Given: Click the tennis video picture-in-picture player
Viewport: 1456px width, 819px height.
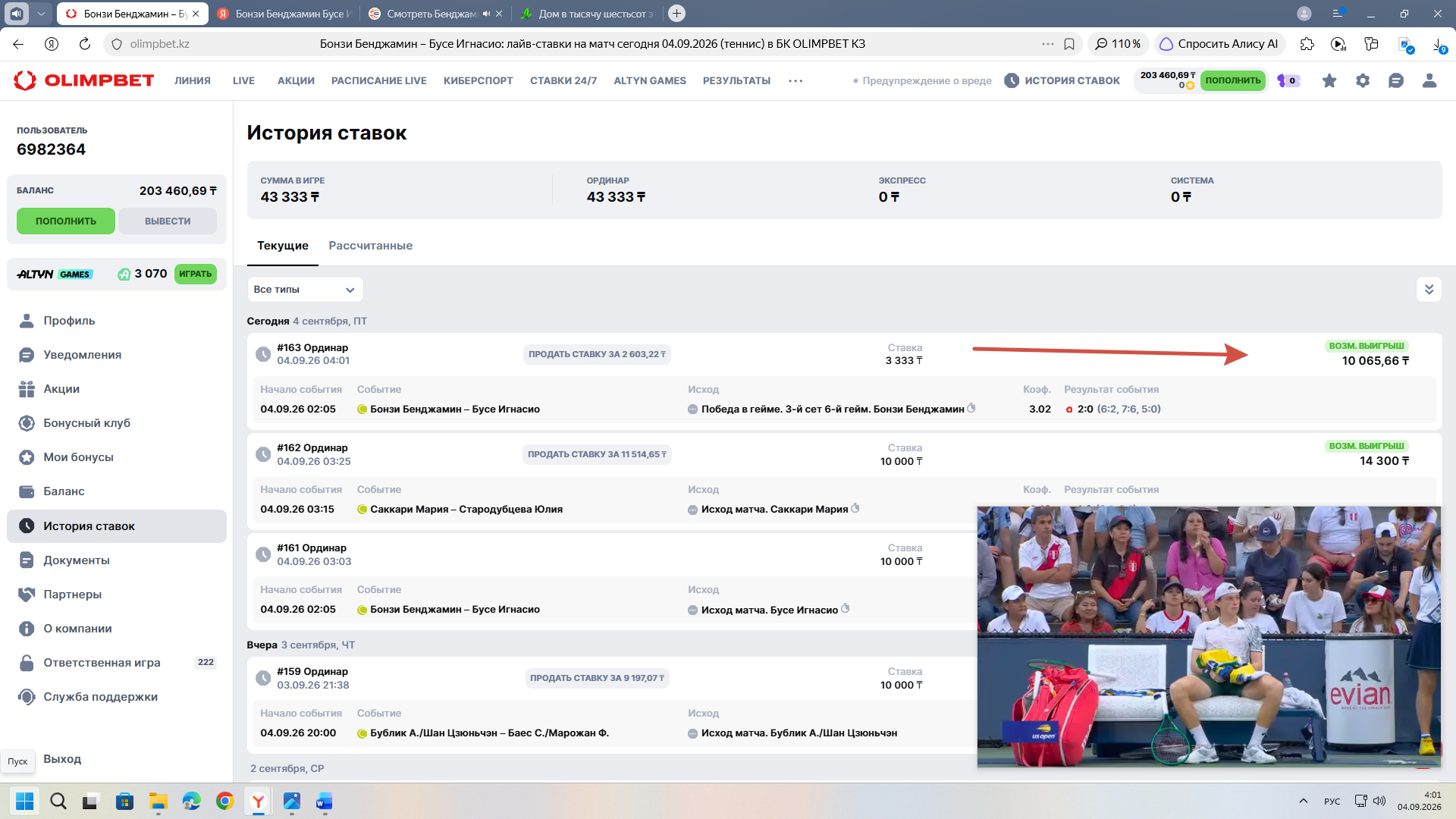Looking at the screenshot, I should (x=1209, y=636).
